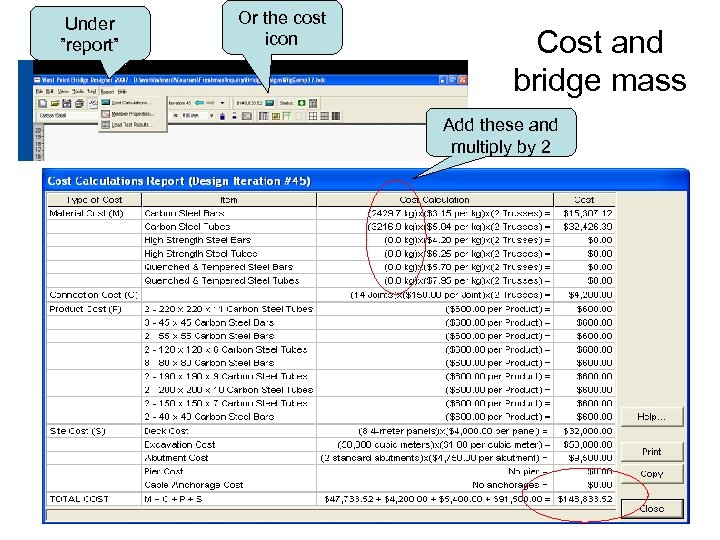Go to previous iteration with cyan arrow

pos(199,103)
